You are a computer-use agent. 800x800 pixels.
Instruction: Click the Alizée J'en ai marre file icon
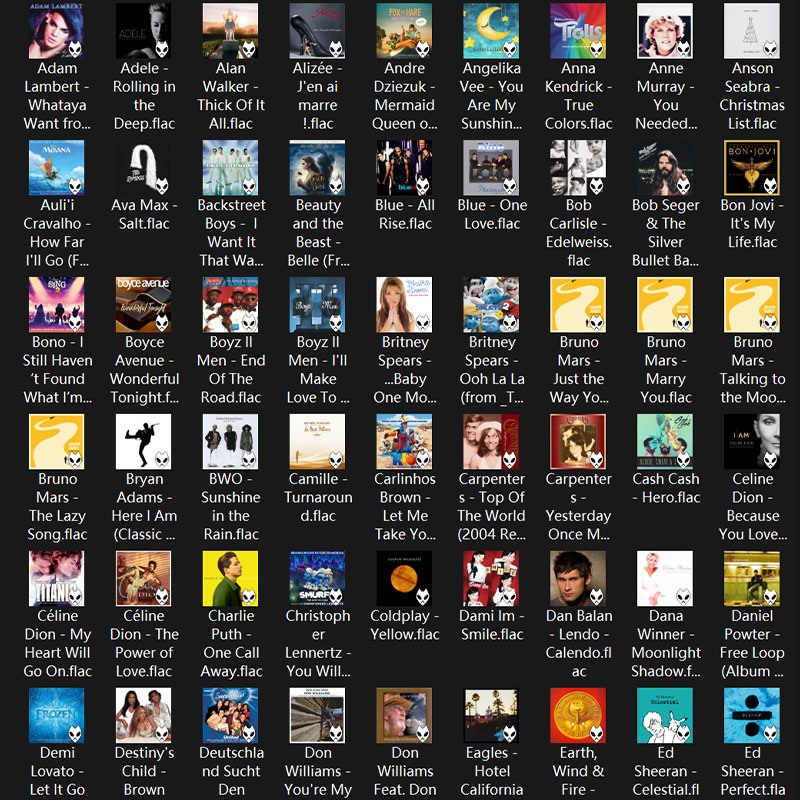(x=317, y=31)
